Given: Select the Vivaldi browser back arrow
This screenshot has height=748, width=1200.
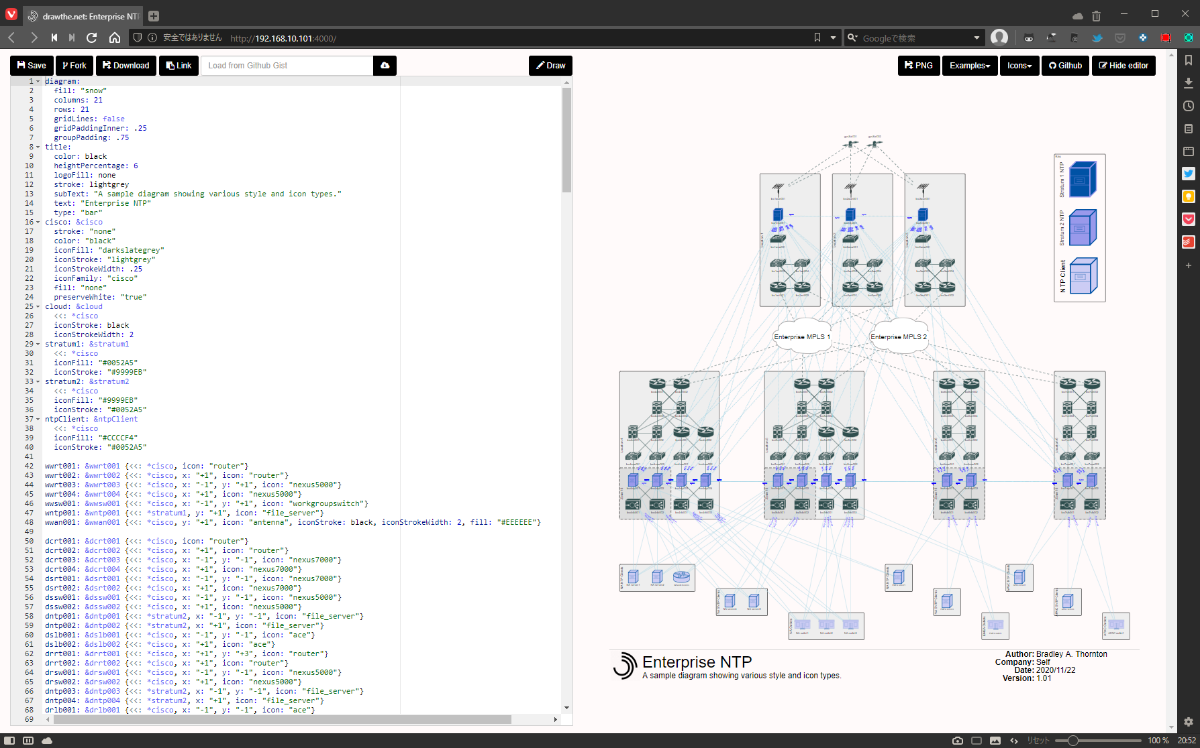Looking at the screenshot, I should [x=12, y=37].
